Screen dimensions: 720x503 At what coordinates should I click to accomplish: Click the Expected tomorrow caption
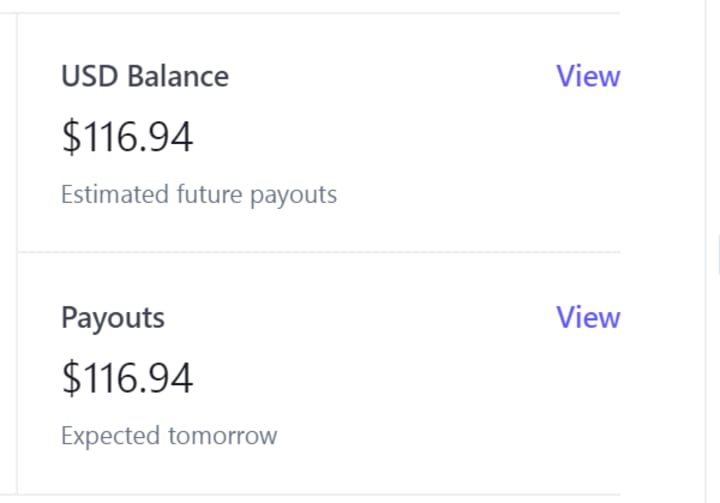pyautogui.click(x=168, y=435)
